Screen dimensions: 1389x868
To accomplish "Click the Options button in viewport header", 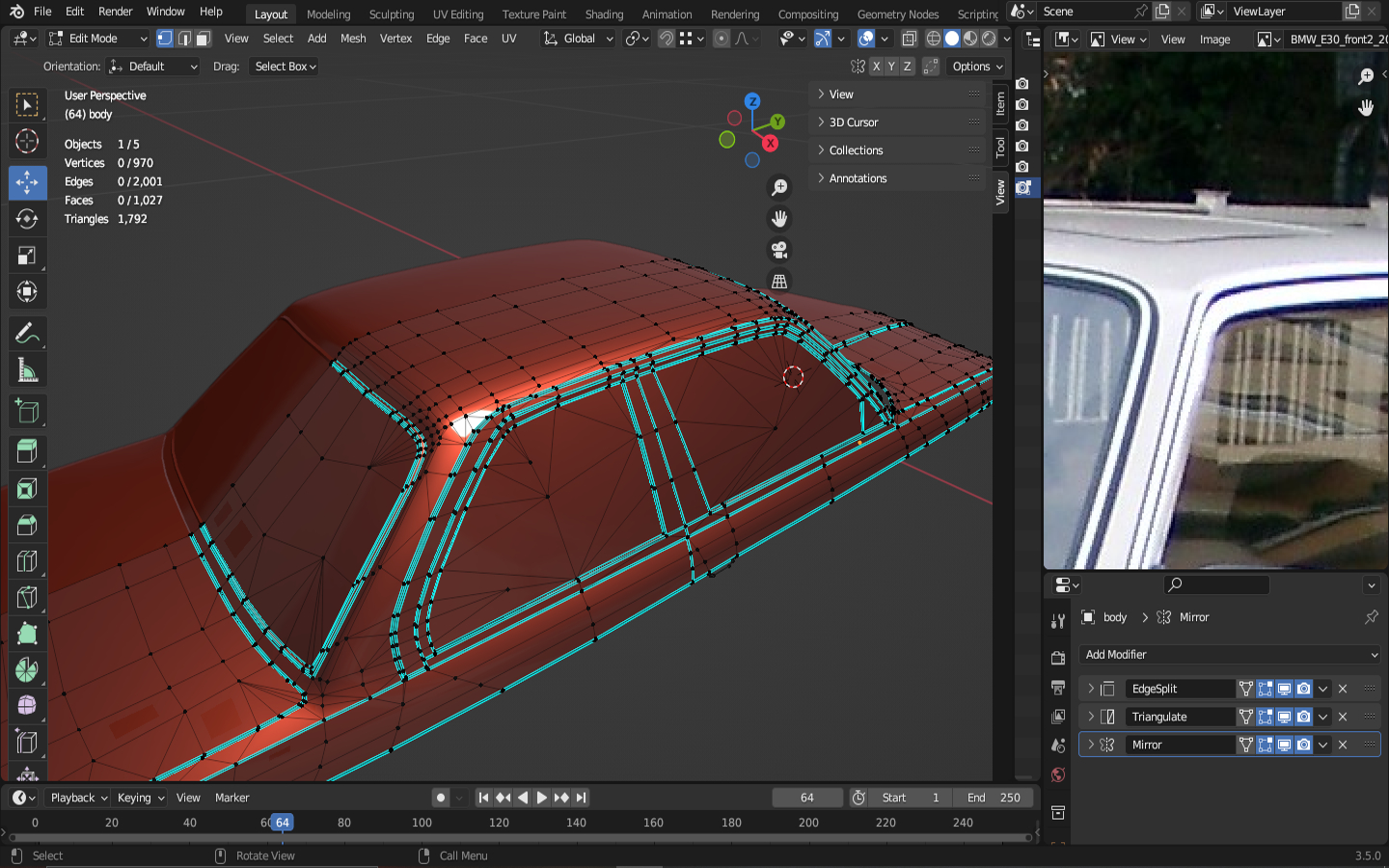I will [977, 67].
